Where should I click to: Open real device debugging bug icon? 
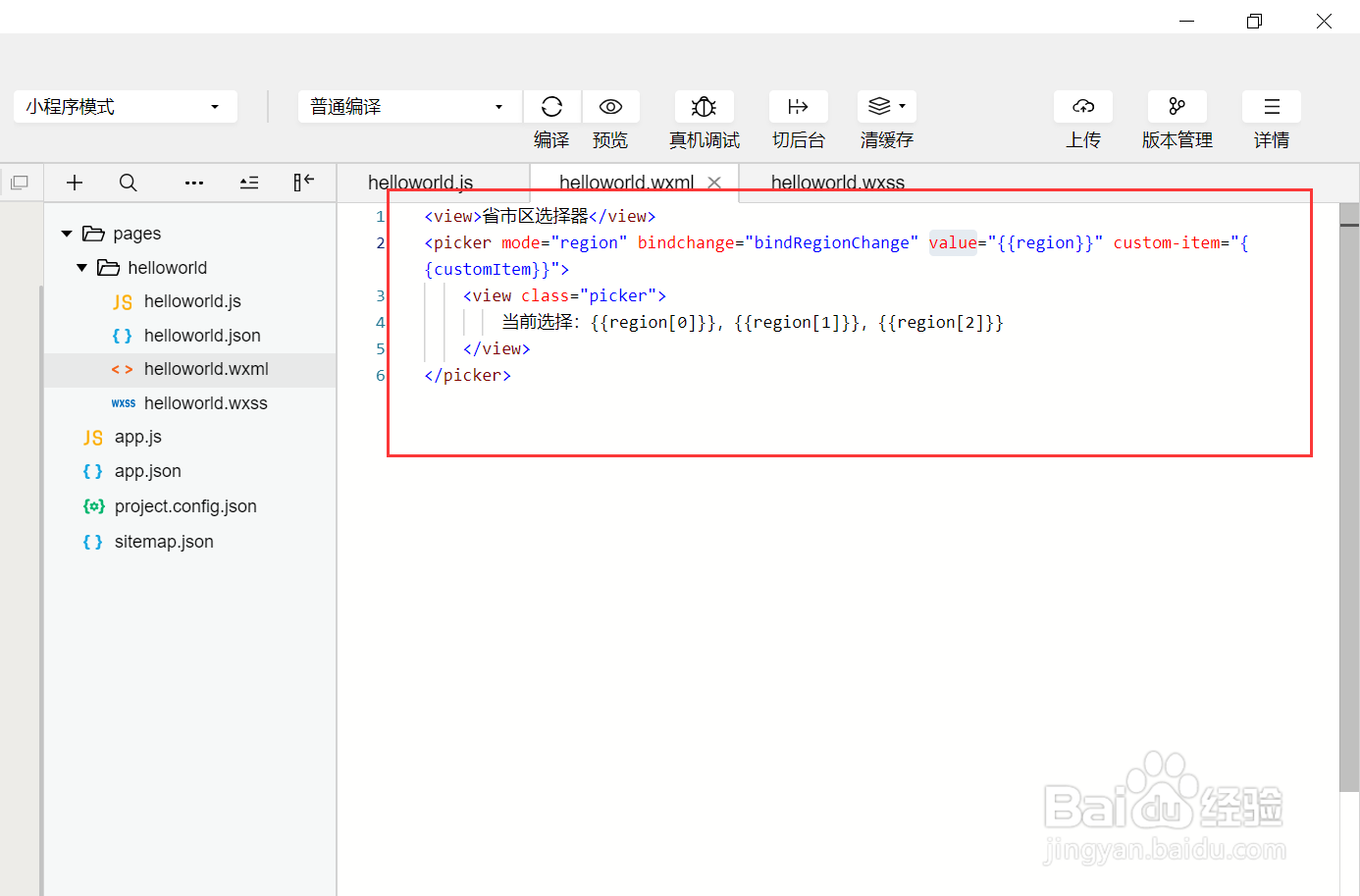[x=704, y=106]
